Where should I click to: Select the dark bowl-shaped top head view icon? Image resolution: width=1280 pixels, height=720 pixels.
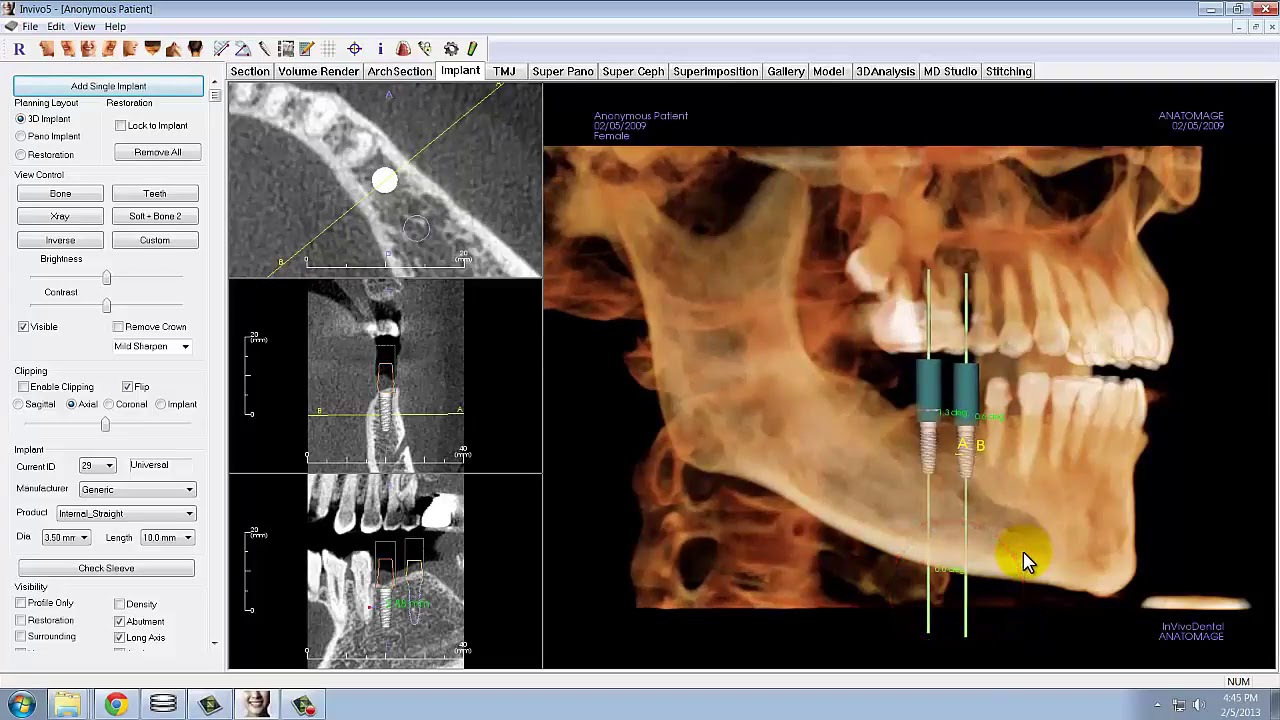pyautogui.click(x=152, y=48)
